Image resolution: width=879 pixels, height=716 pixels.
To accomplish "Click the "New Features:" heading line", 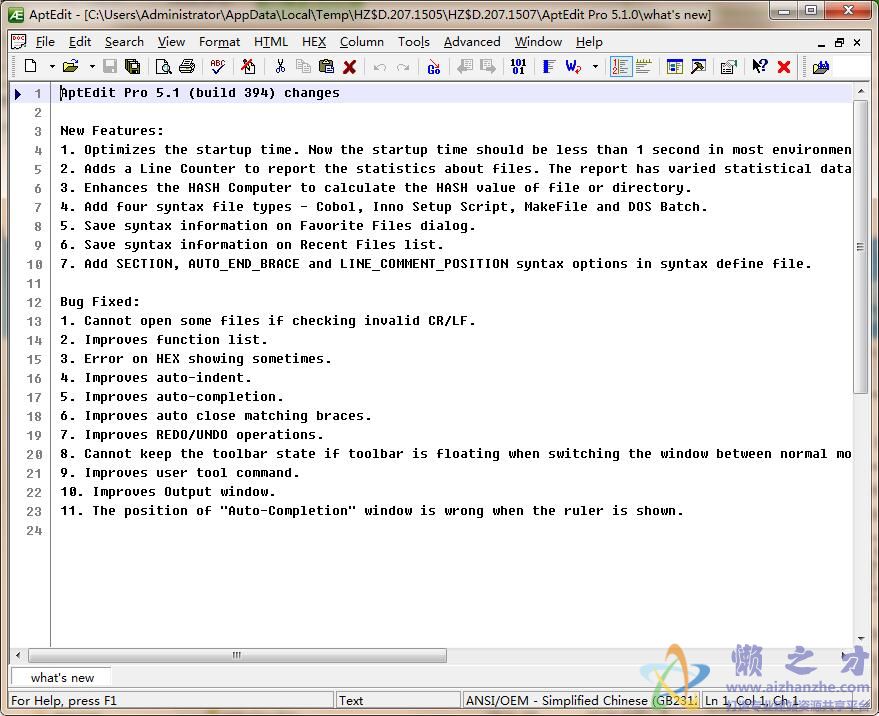I will [112, 131].
